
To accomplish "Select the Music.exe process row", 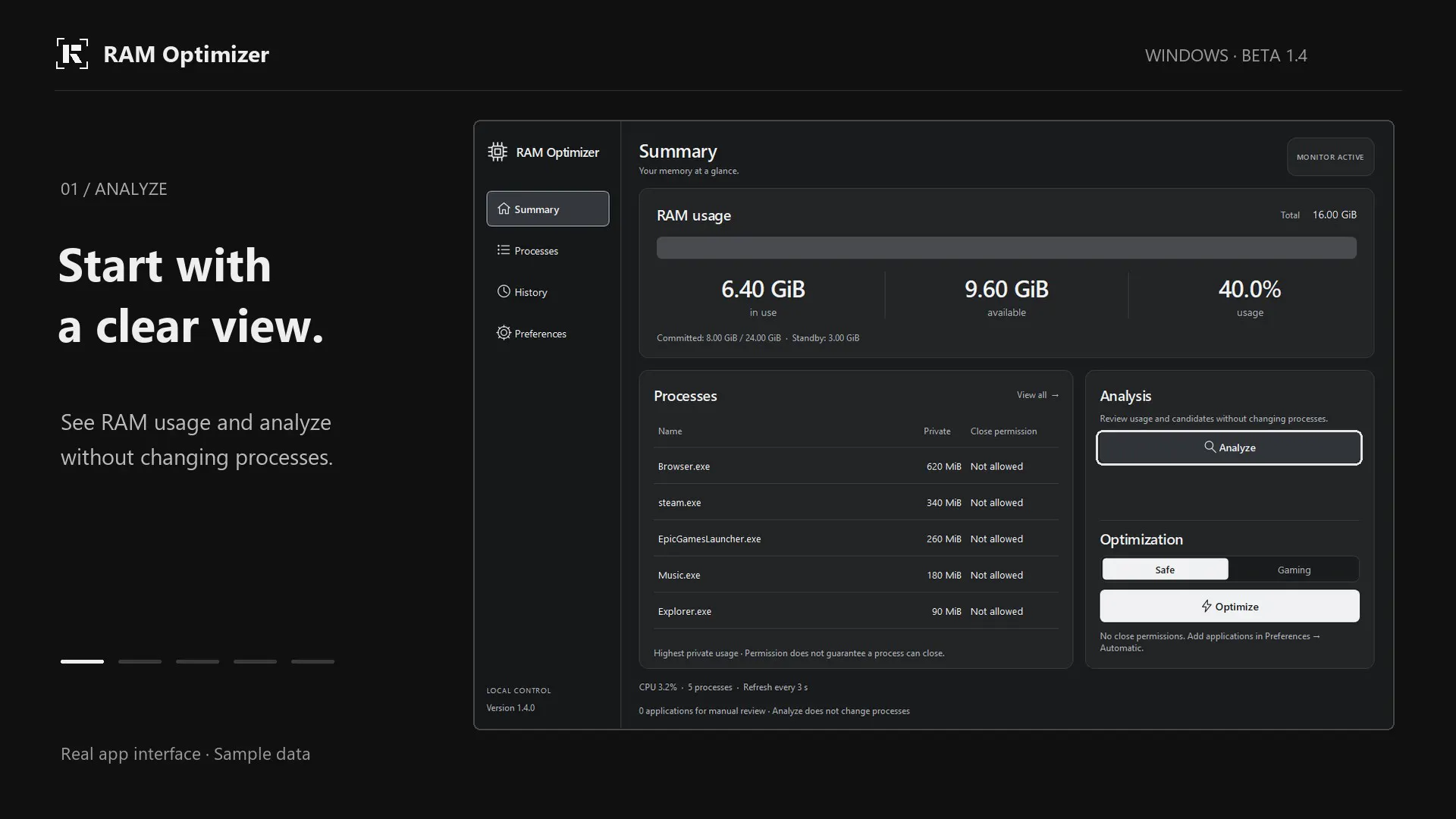I will (855, 575).
